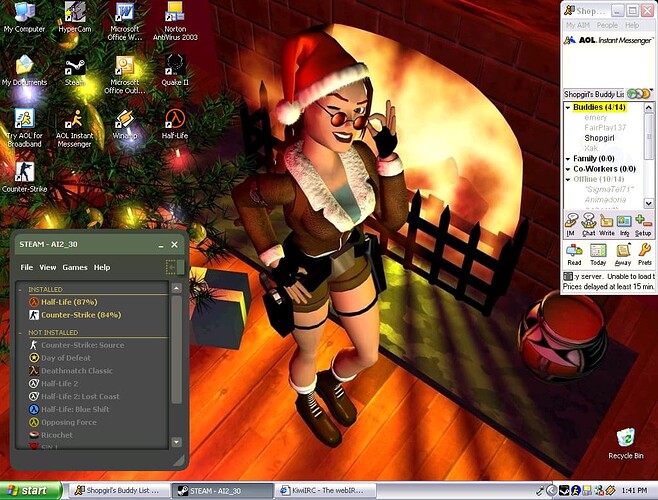Select buddy emery in AIM list

[x=595, y=118]
